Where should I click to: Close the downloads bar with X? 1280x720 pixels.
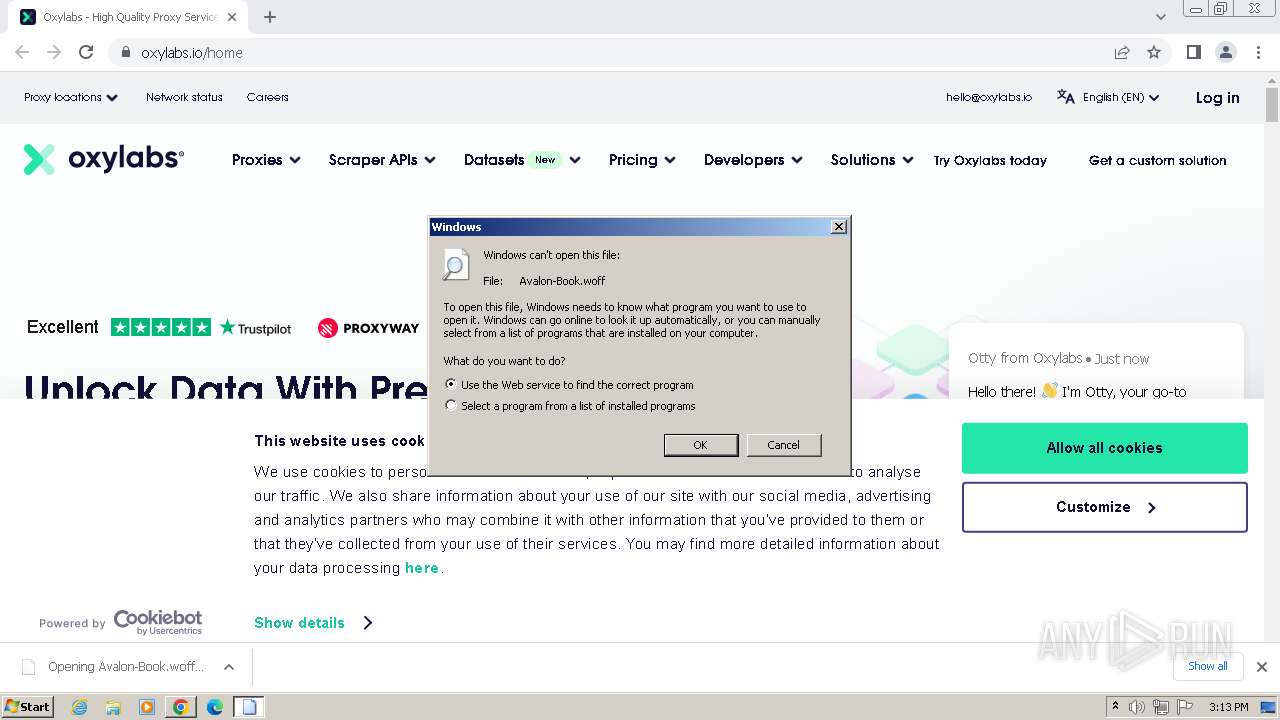click(x=1261, y=667)
